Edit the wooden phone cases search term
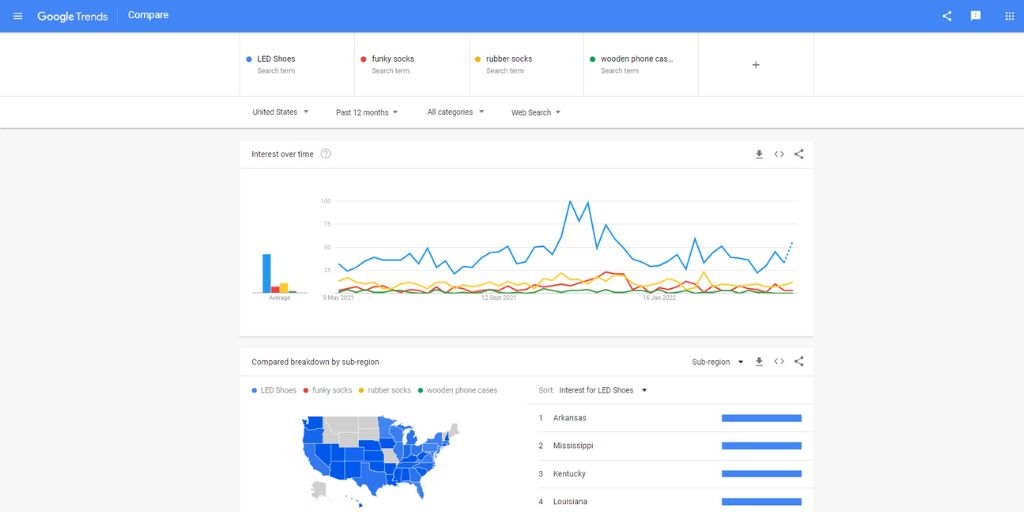Image resolution: width=1024 pixels, height=512 pixels. tap(641, 65)
